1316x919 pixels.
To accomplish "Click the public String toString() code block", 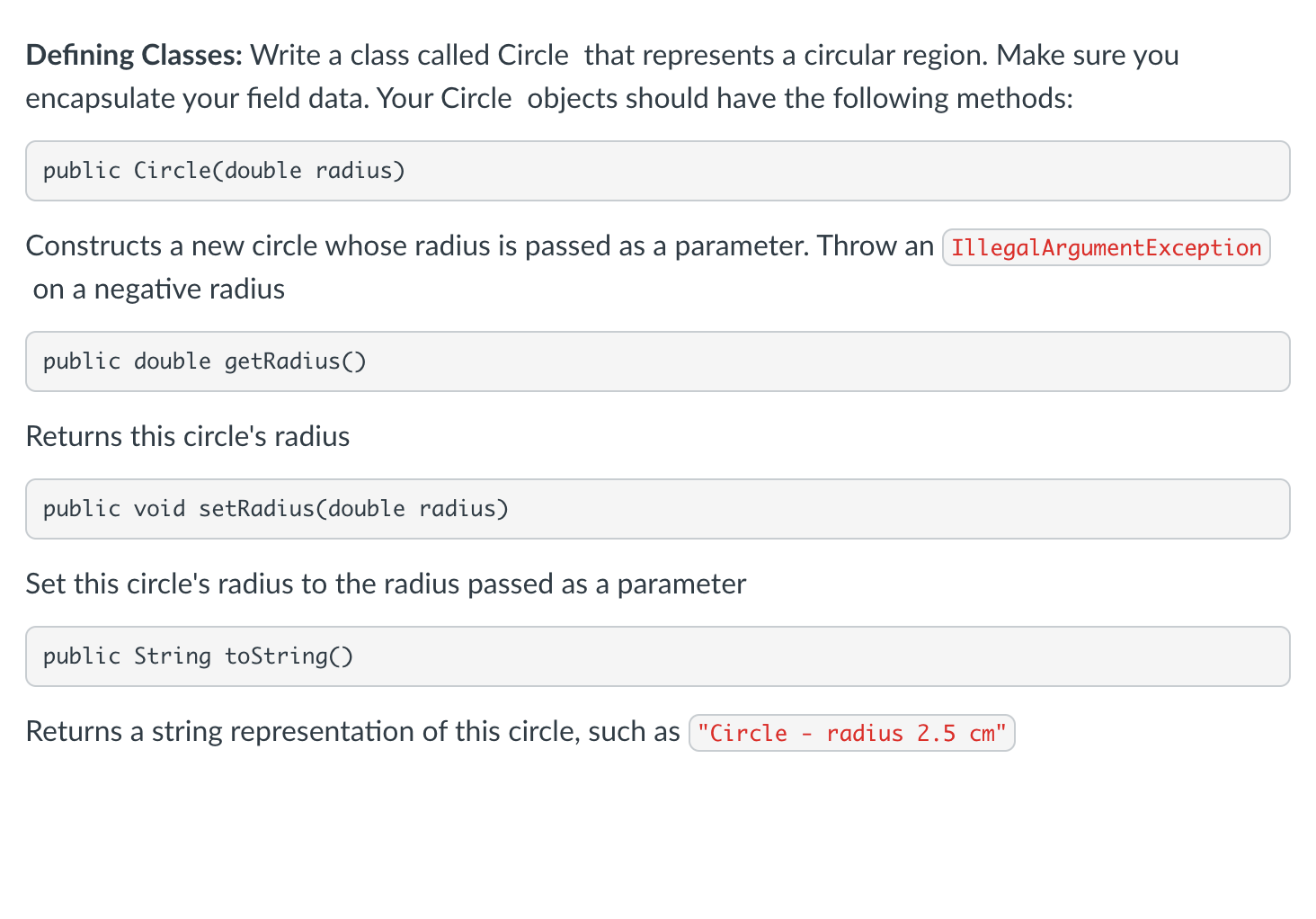I will pyautogui.click(x=657, y=656).
